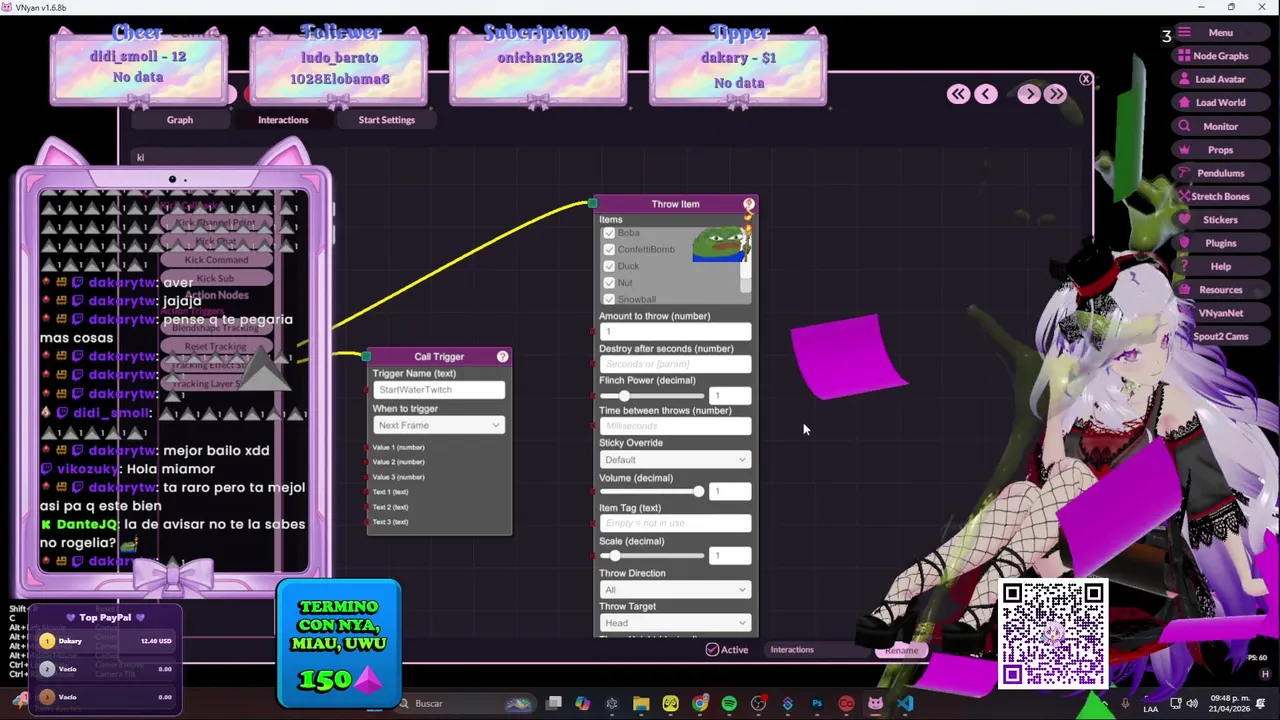Toggle the ConfettiBomb item checkbox
Viewport: 1280px width, 720px height.
click(x=609, y=249)
